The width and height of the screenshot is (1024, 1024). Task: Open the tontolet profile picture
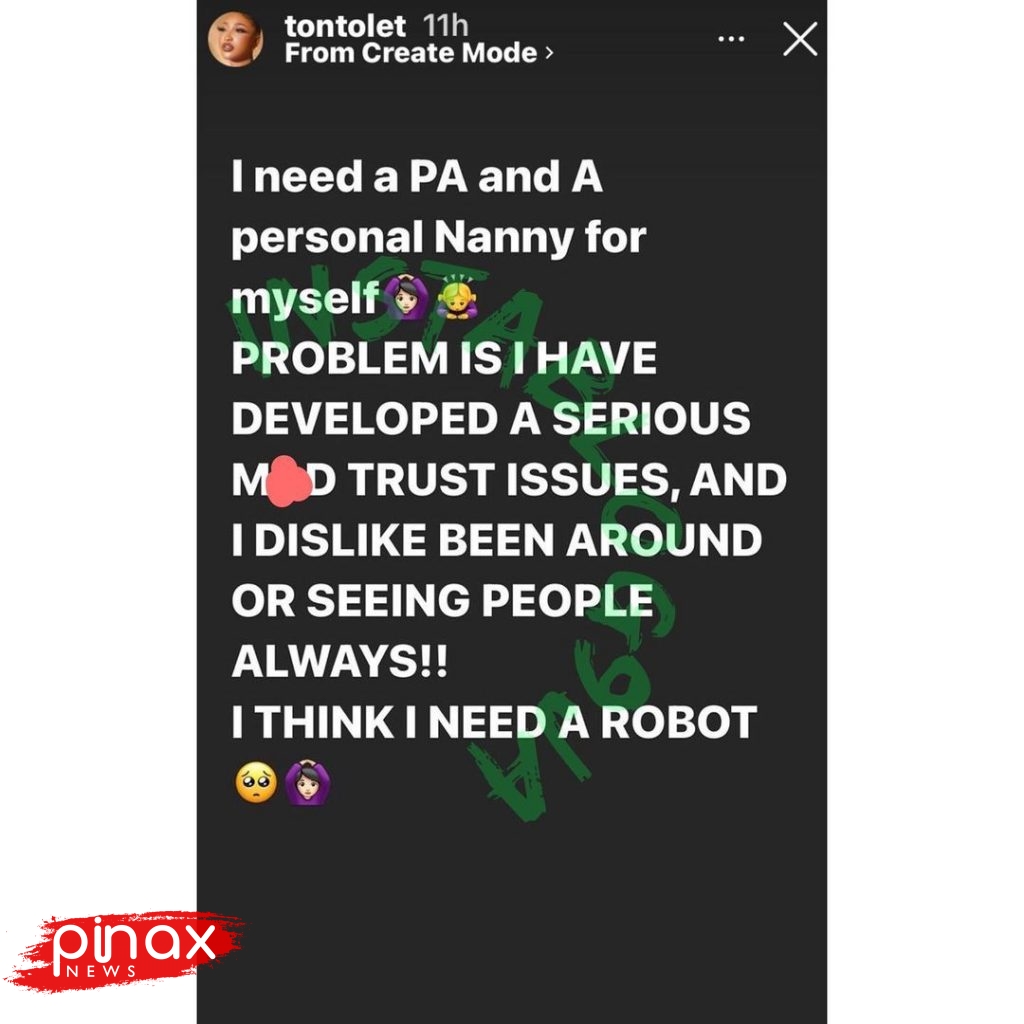[x=235, y=39]
